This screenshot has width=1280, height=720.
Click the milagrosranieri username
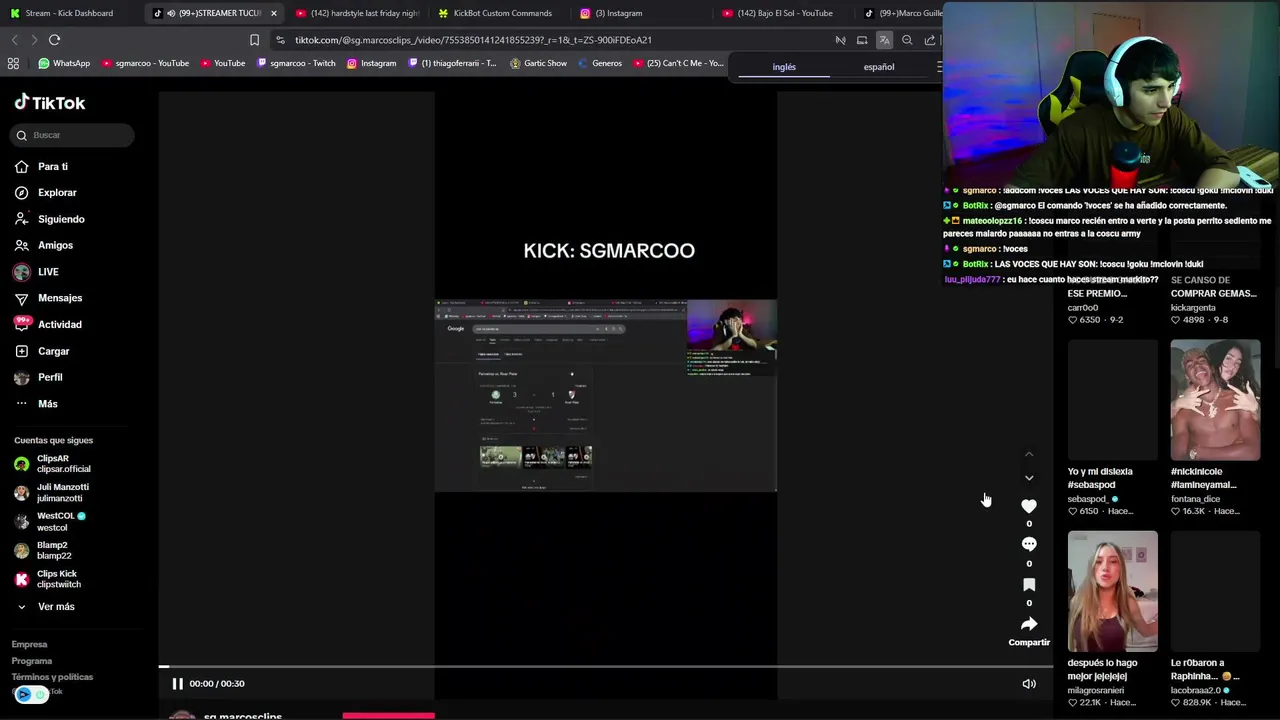(x=1095, y=690)
